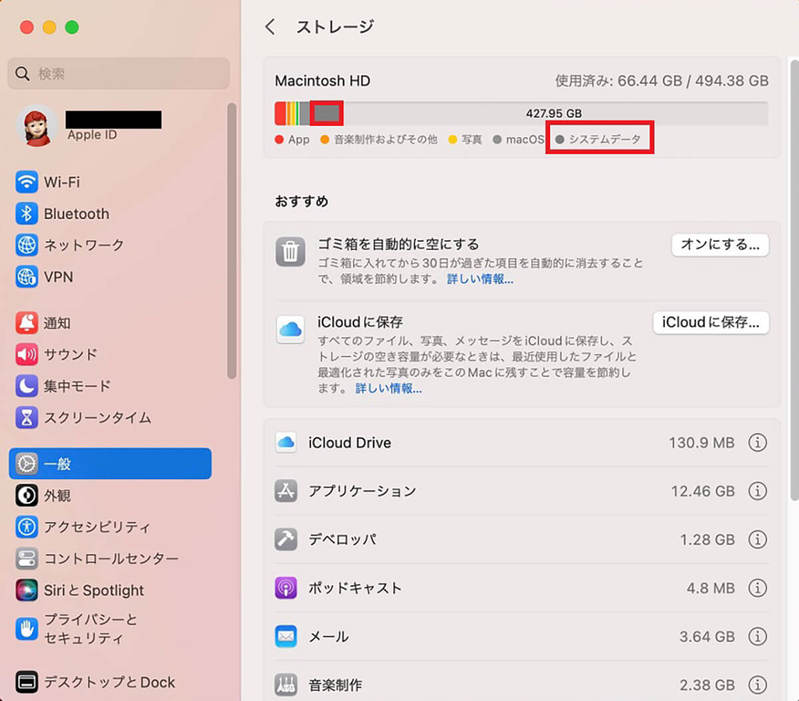Click the storage pane scrollbar
Viewport: 799px width, 701px height.
[x=794, y=279]
